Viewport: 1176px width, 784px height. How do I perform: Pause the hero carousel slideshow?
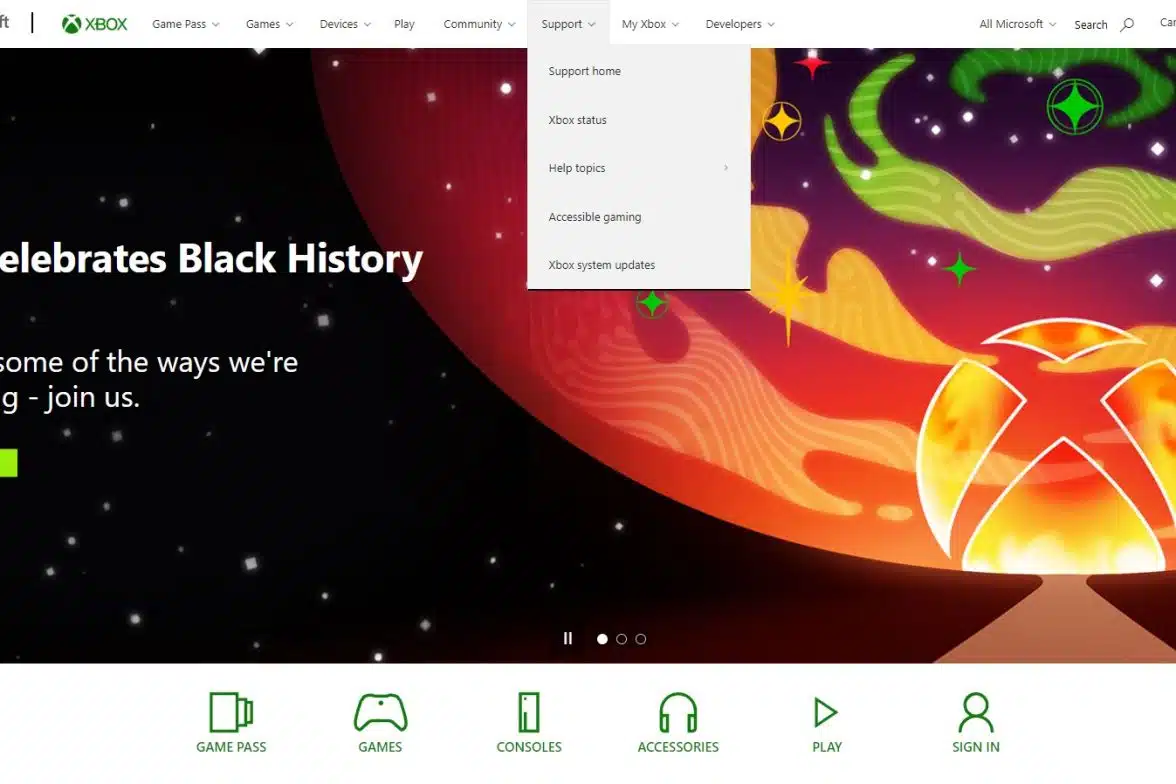(568, 638)
